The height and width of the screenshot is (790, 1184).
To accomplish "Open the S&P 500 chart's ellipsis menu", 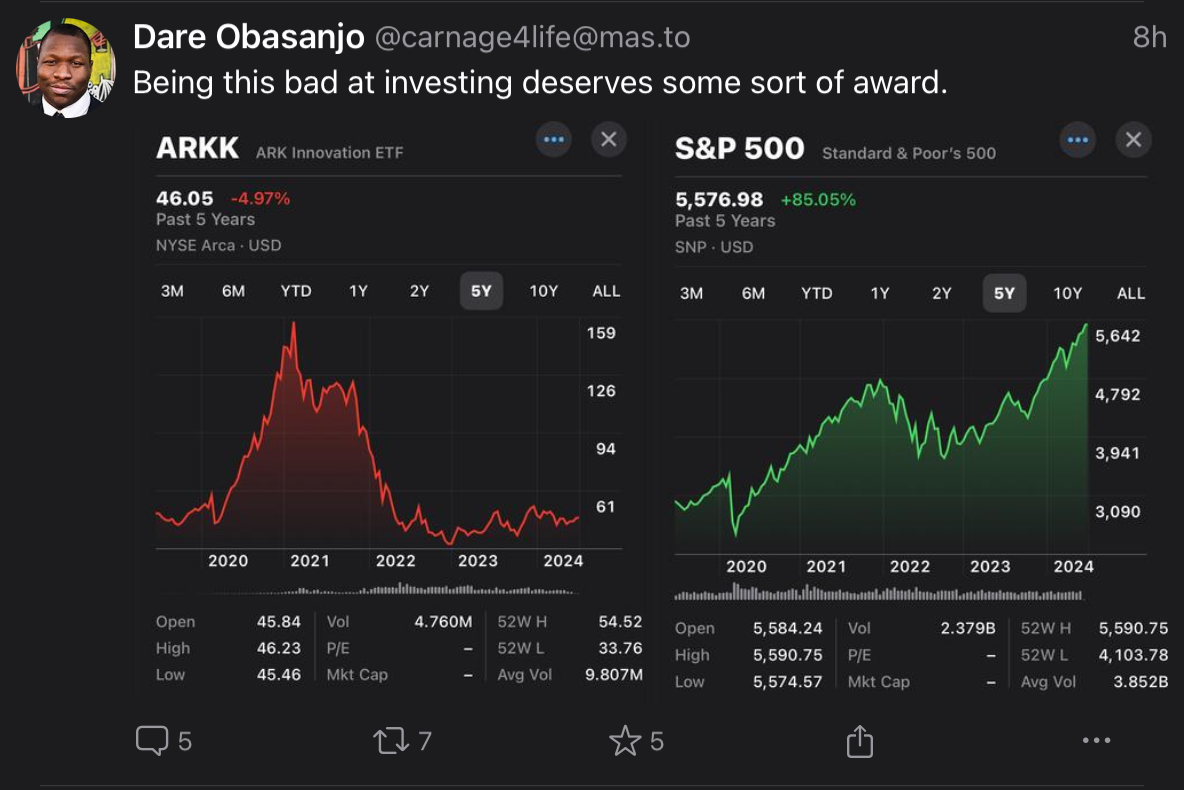I will (1077, 141).
